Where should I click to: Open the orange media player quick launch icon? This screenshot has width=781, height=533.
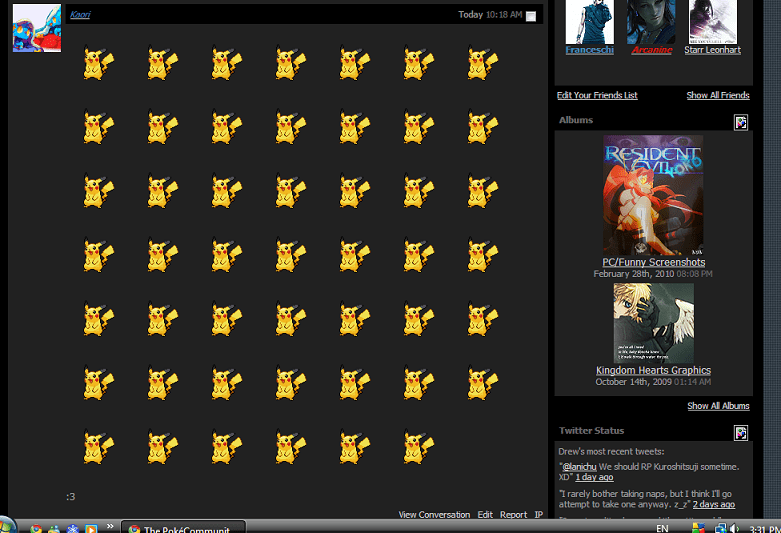point(91,529)
